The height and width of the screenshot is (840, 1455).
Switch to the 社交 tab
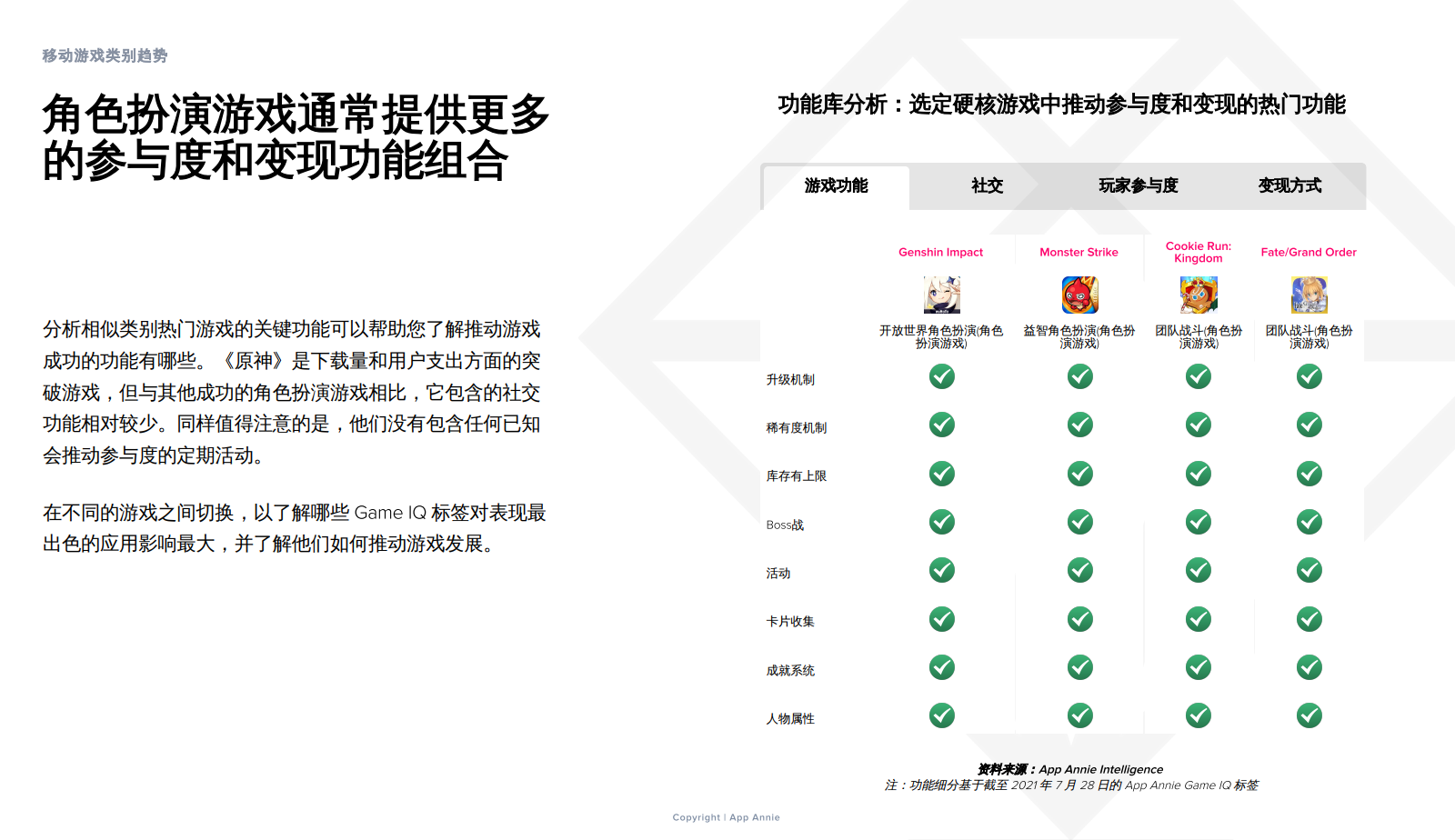pyautogui.click(x=987, y=186)
